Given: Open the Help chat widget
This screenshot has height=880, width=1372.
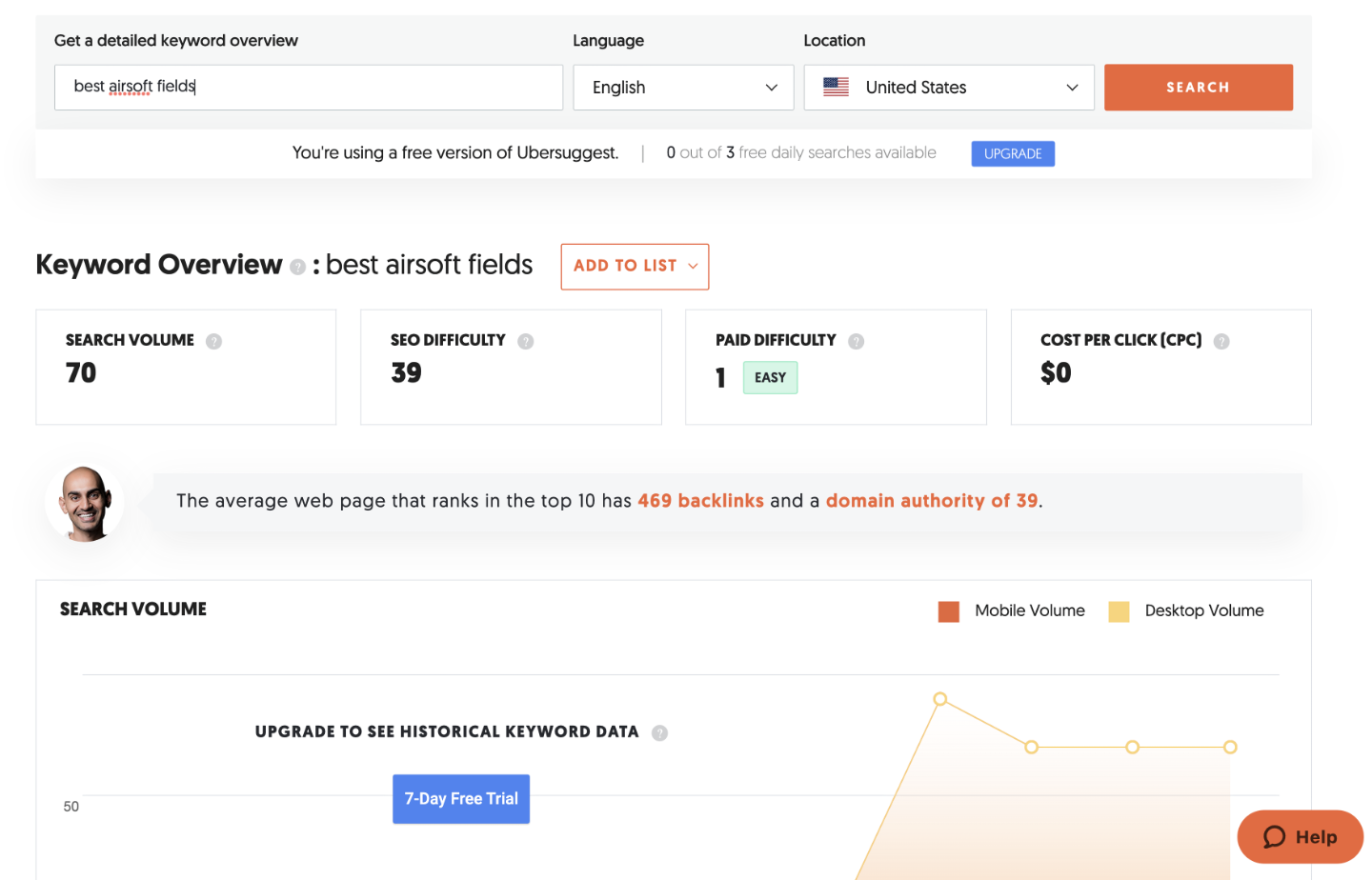Looking at the screenshot, I should click(1300, 837).
